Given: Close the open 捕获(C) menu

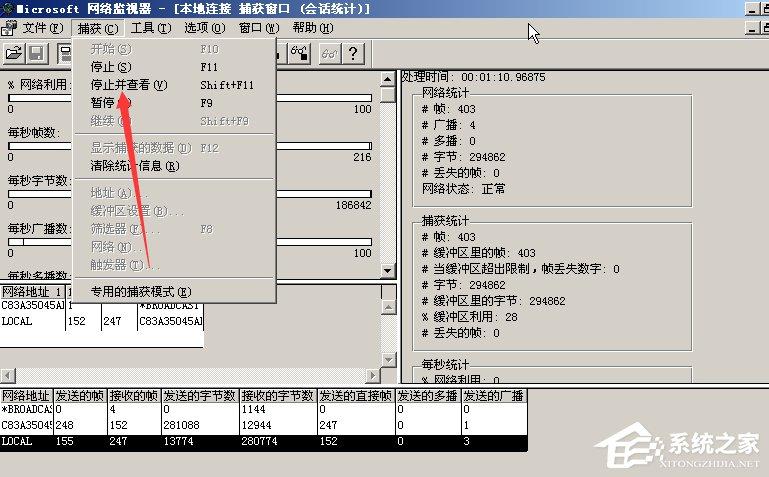Looking at the screenshot, I should pyautogui.click(x=98, y=28).
